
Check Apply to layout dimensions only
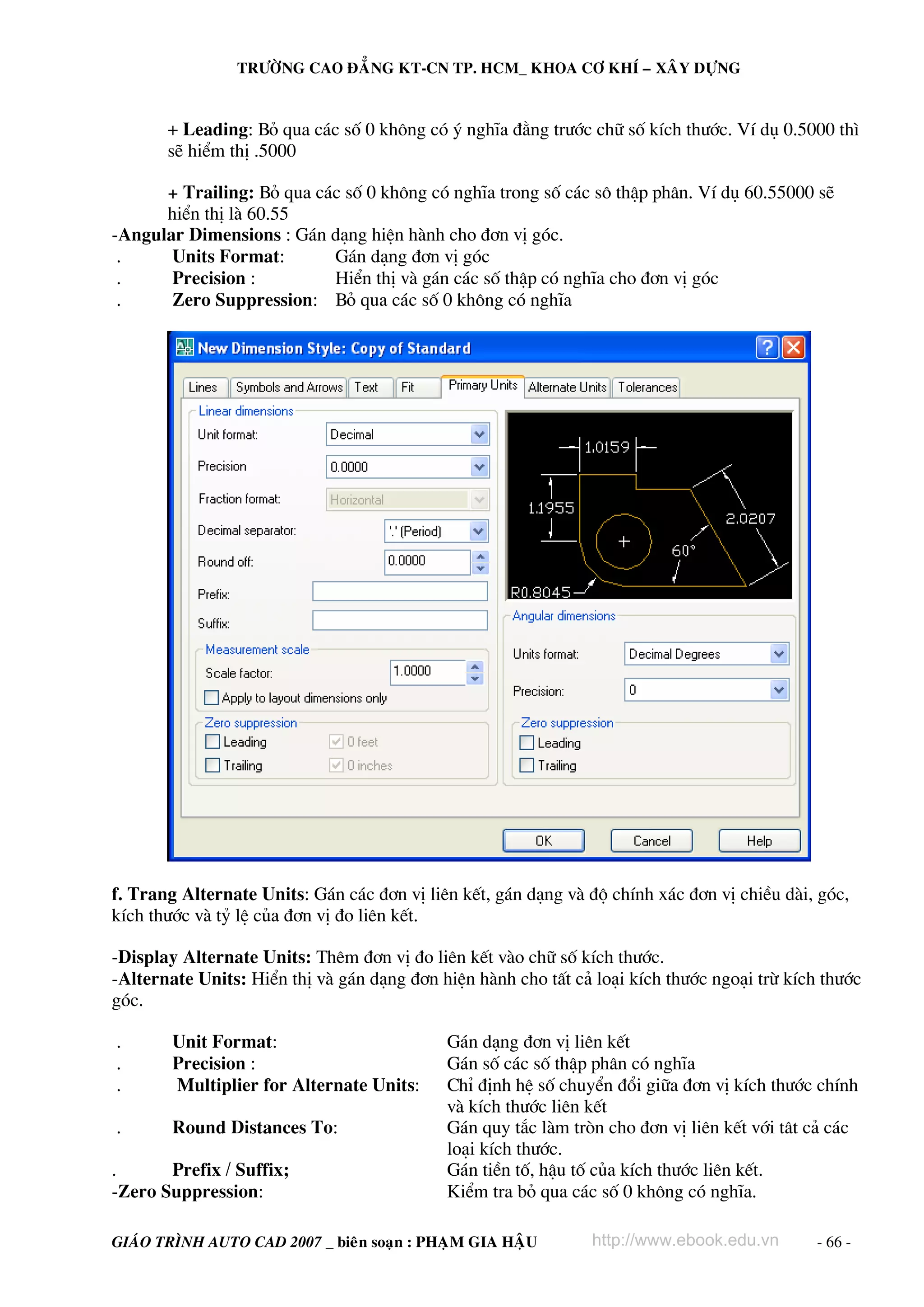click(x=211, y=697)
